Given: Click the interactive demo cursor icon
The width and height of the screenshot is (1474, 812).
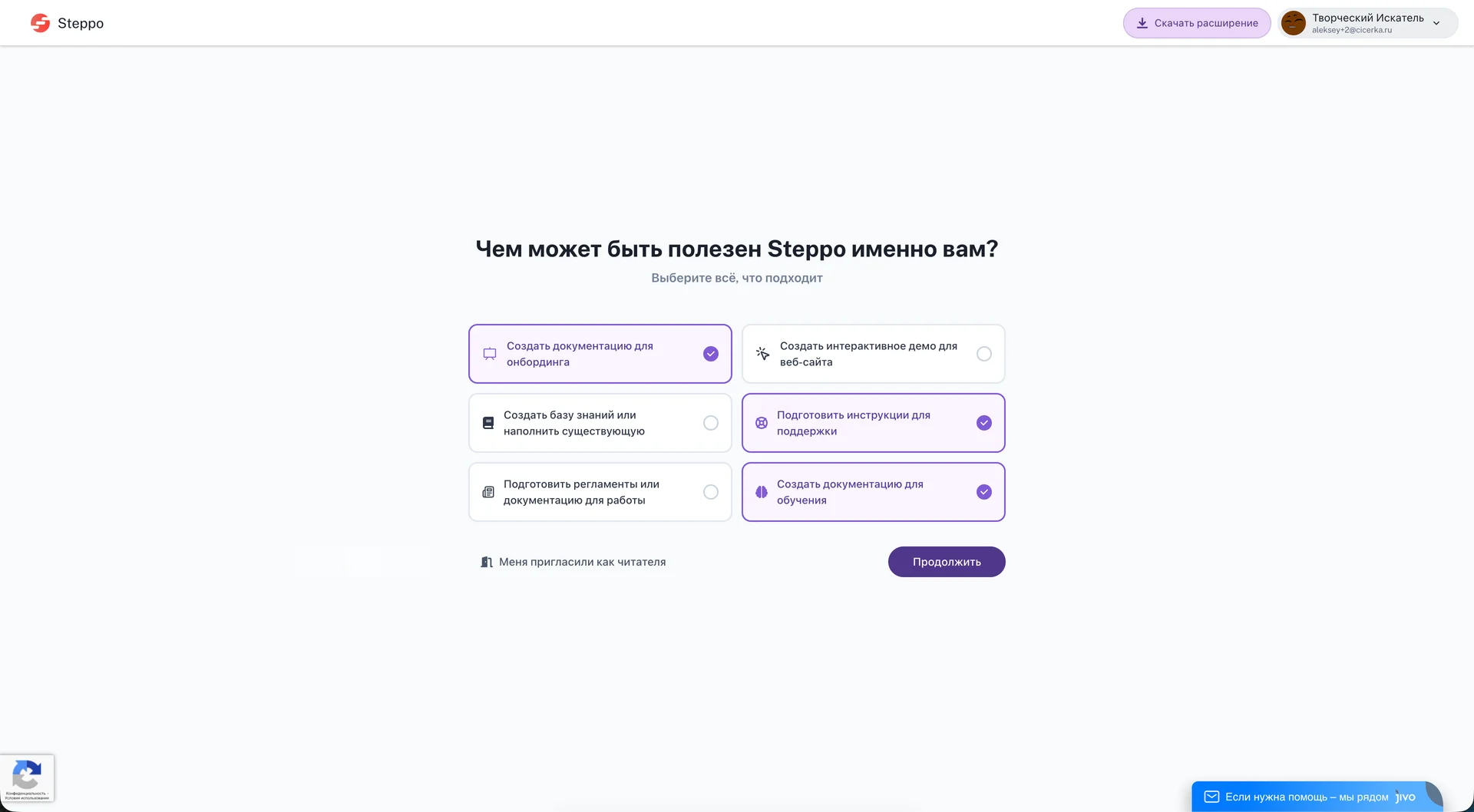Looking at the screenshot, I should point(762,354).
